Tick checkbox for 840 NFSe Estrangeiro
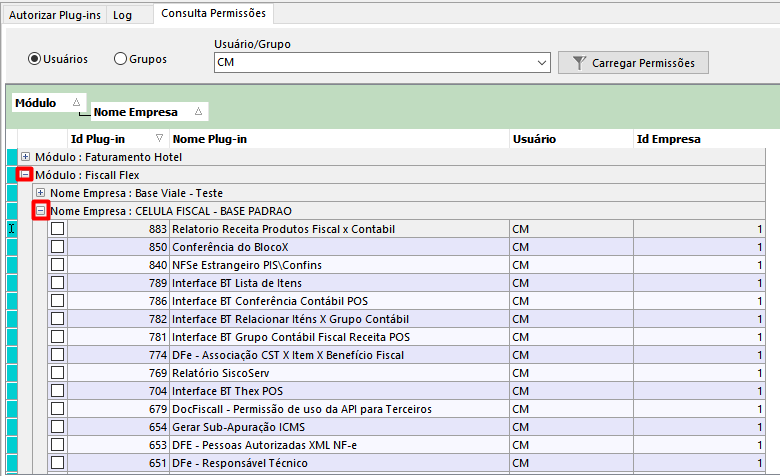The width and height of the screenshot is (780, 476). (x=58, y=265)
